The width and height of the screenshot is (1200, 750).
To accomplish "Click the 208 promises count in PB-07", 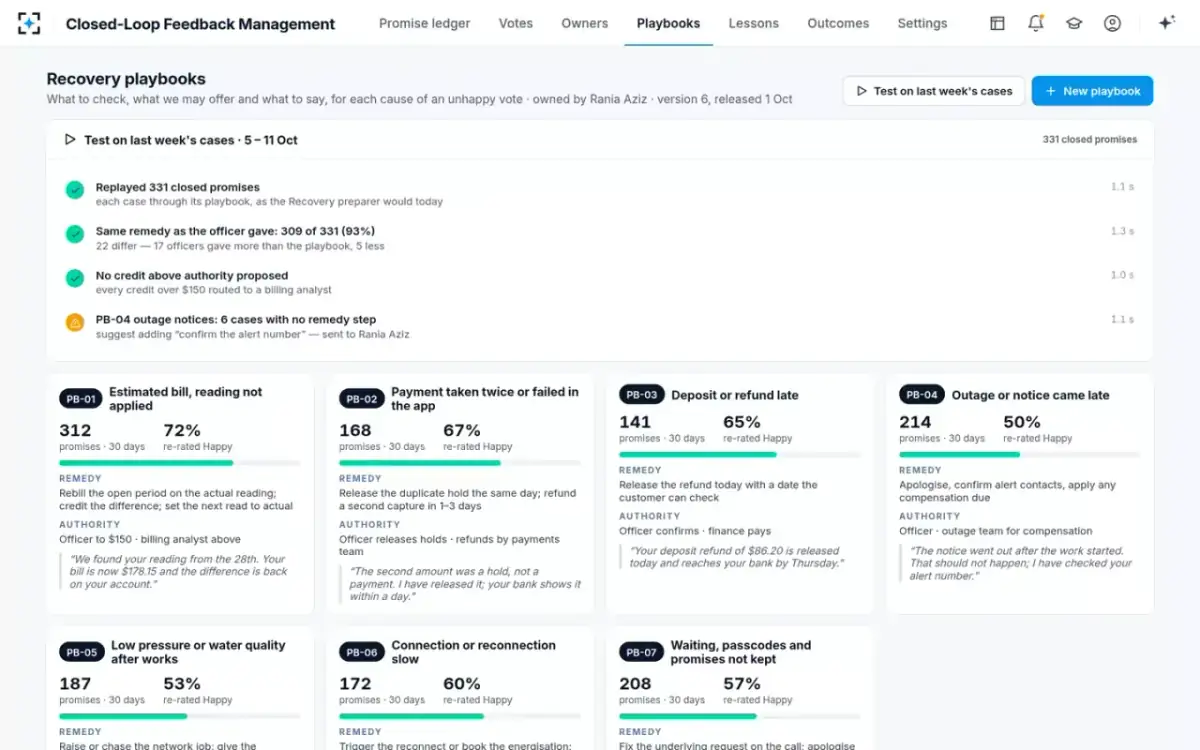I will pos(635,684).
